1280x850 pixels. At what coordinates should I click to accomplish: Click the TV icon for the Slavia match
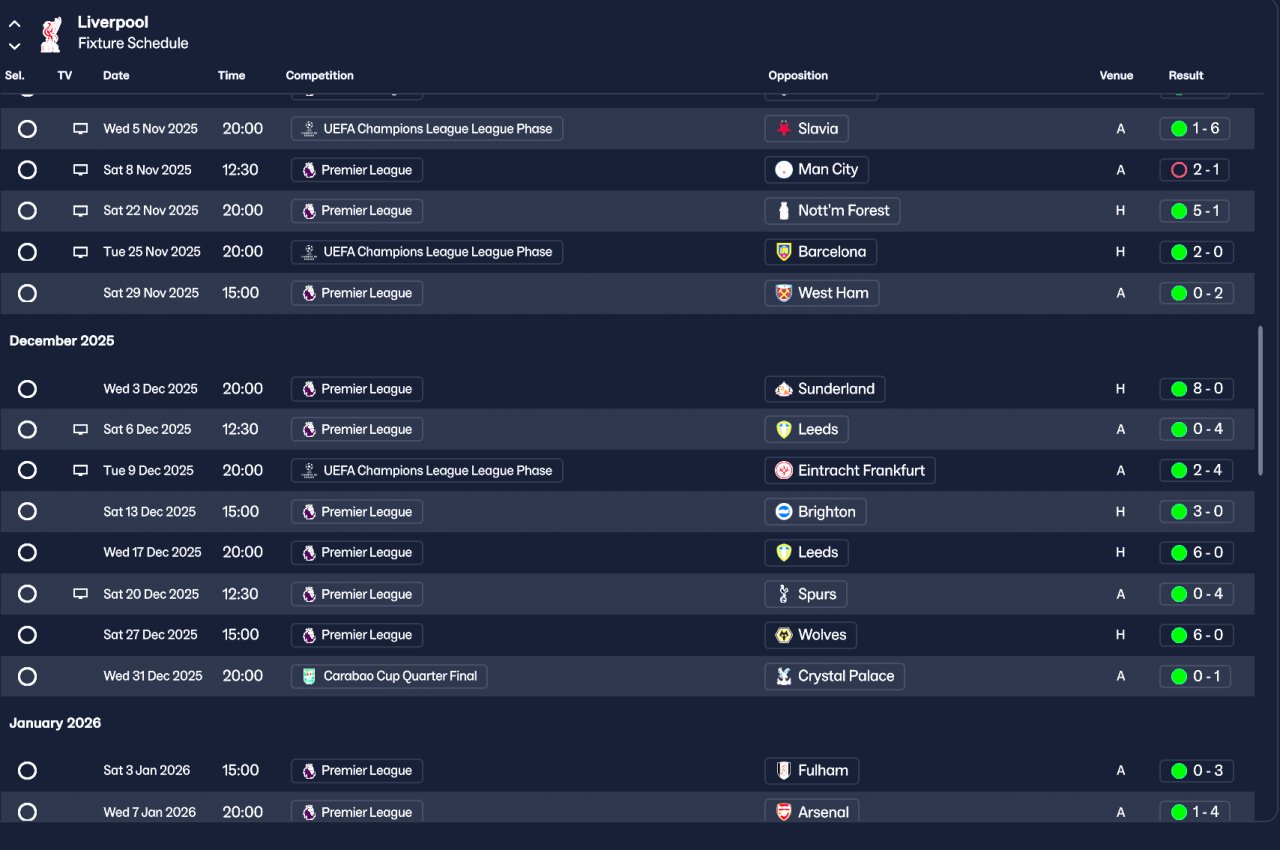click(80, 129)
